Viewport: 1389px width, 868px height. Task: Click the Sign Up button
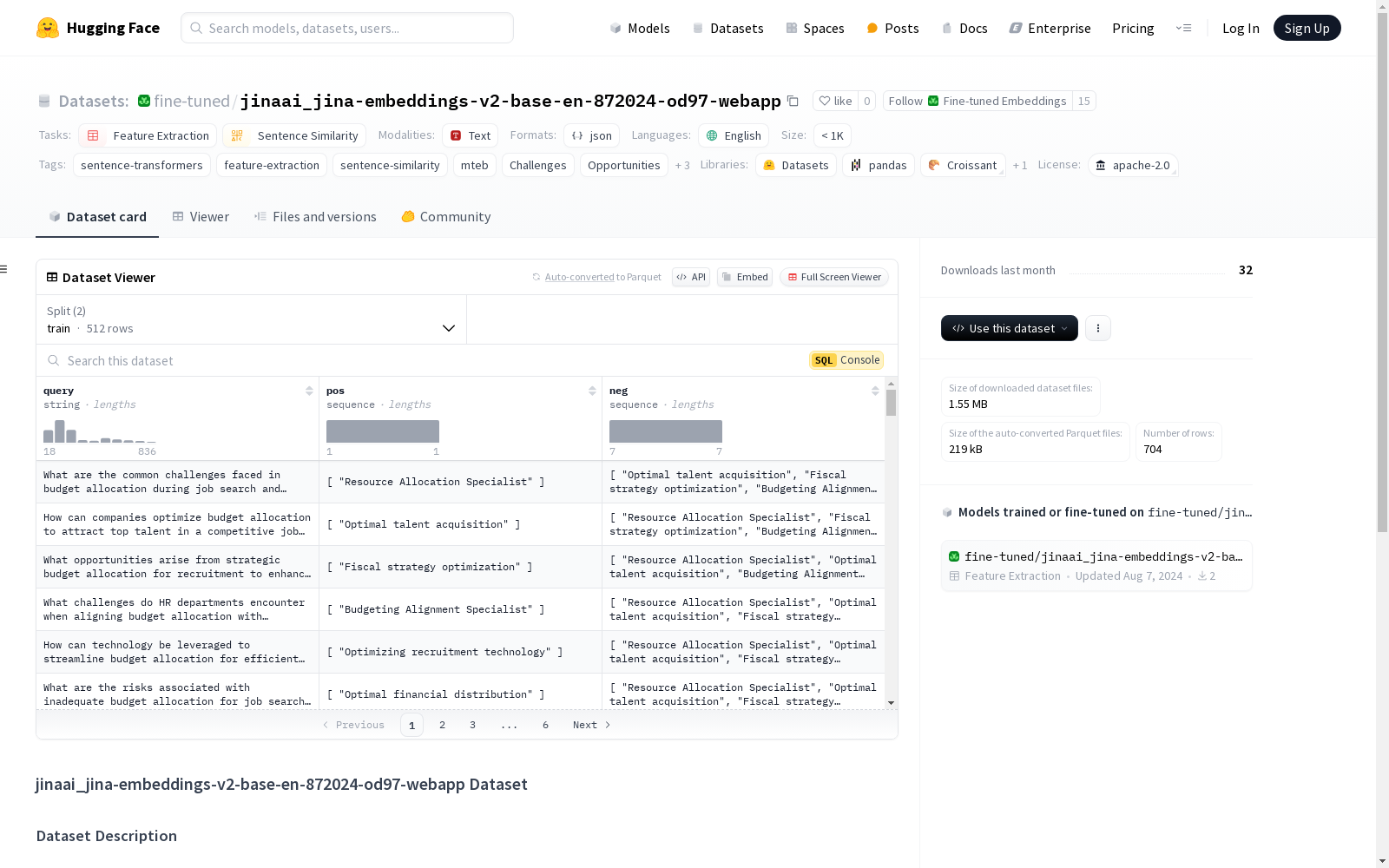click(x=1307, y=28)
